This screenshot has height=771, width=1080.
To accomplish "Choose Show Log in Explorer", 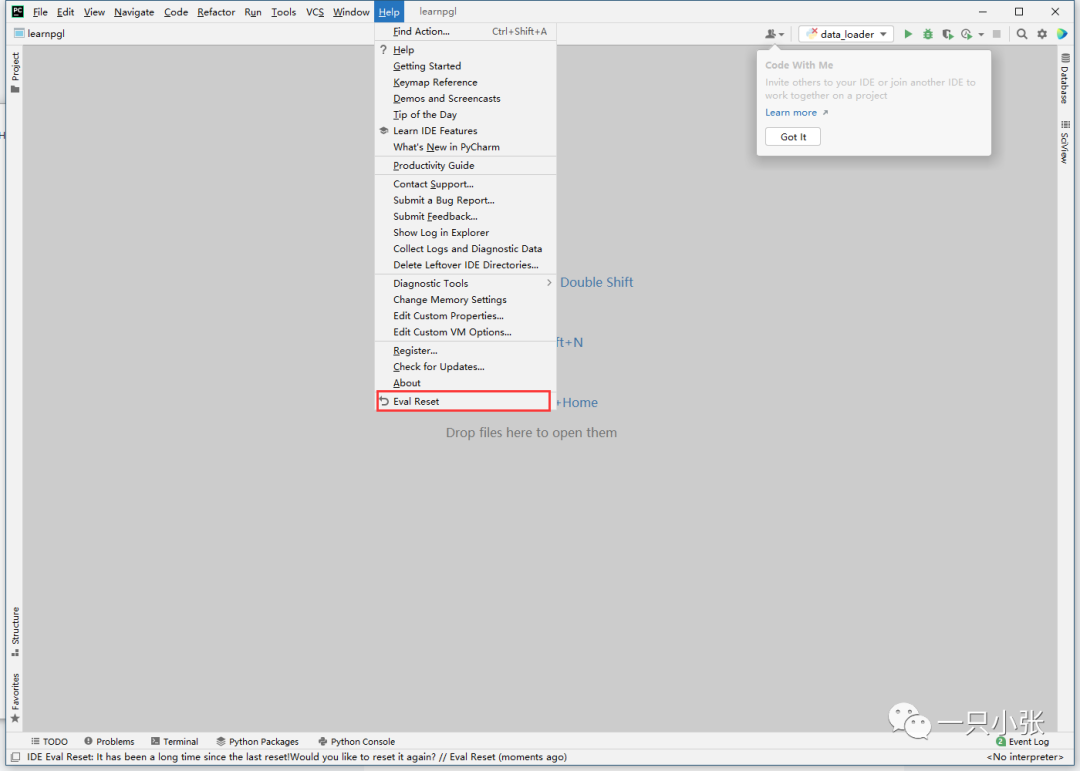I will pyautogui.click(x=466, y=233).
